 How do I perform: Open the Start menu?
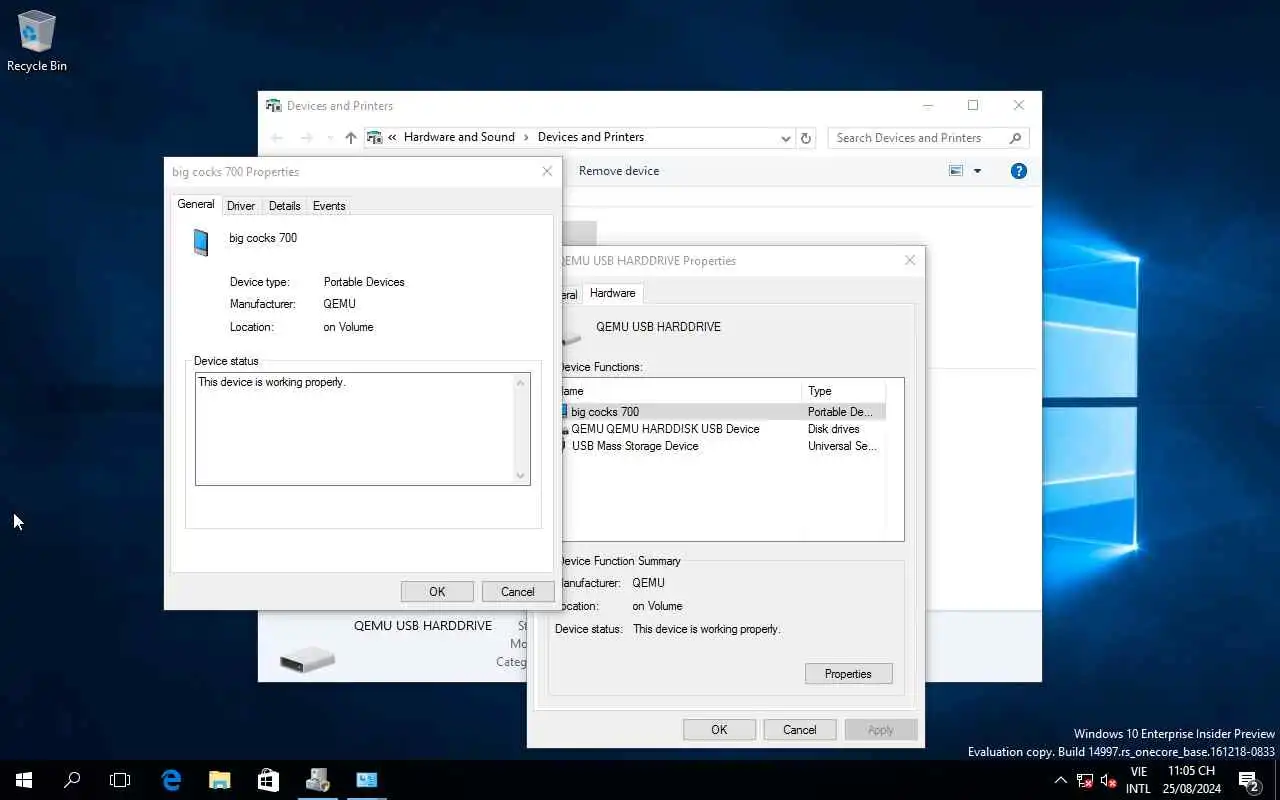(24, 780)
